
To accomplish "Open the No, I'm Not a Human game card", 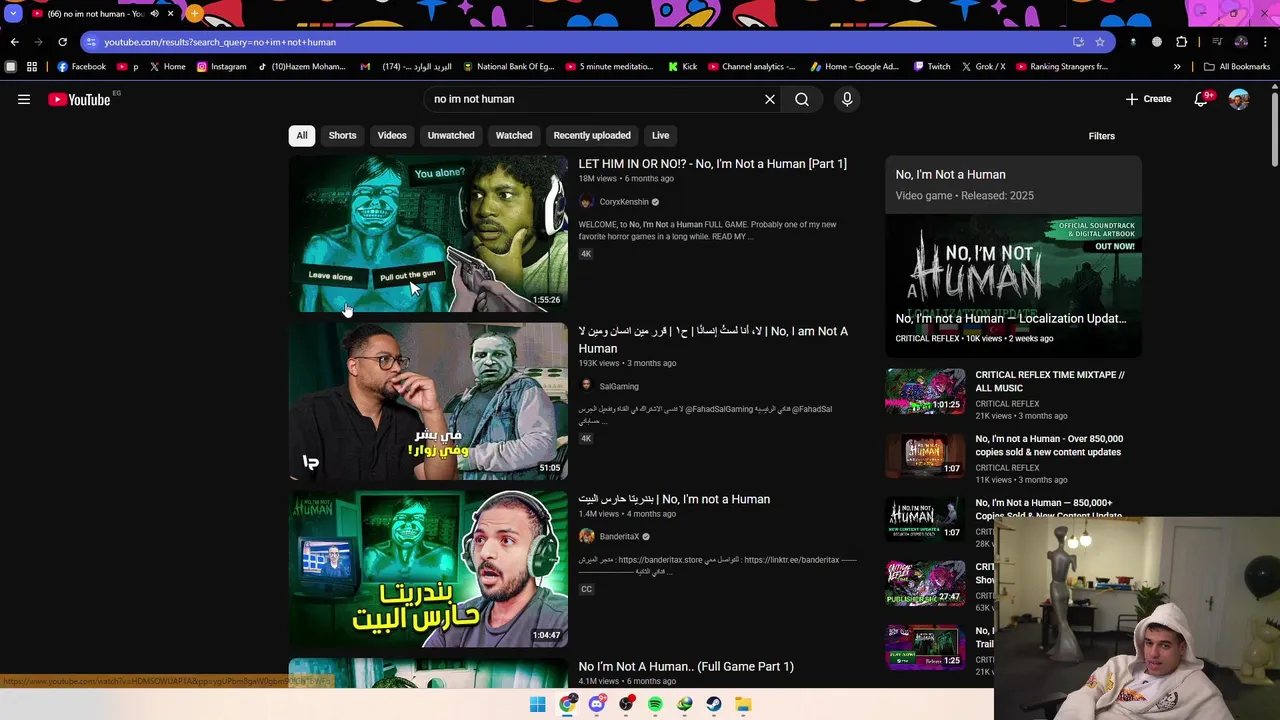I will click(1013, 185).
